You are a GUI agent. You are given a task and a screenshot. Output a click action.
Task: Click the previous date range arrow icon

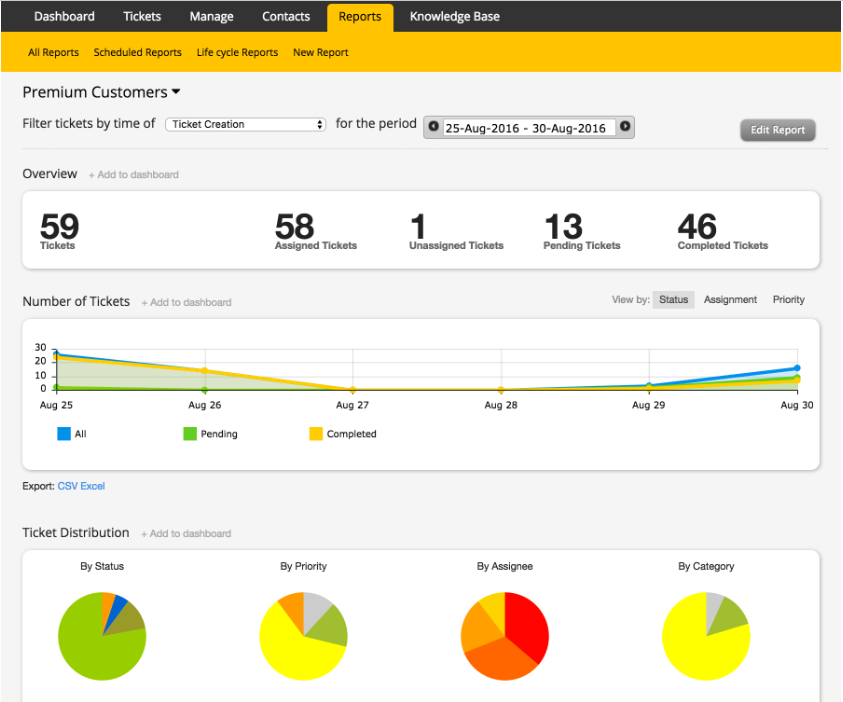tap(433, 127)
